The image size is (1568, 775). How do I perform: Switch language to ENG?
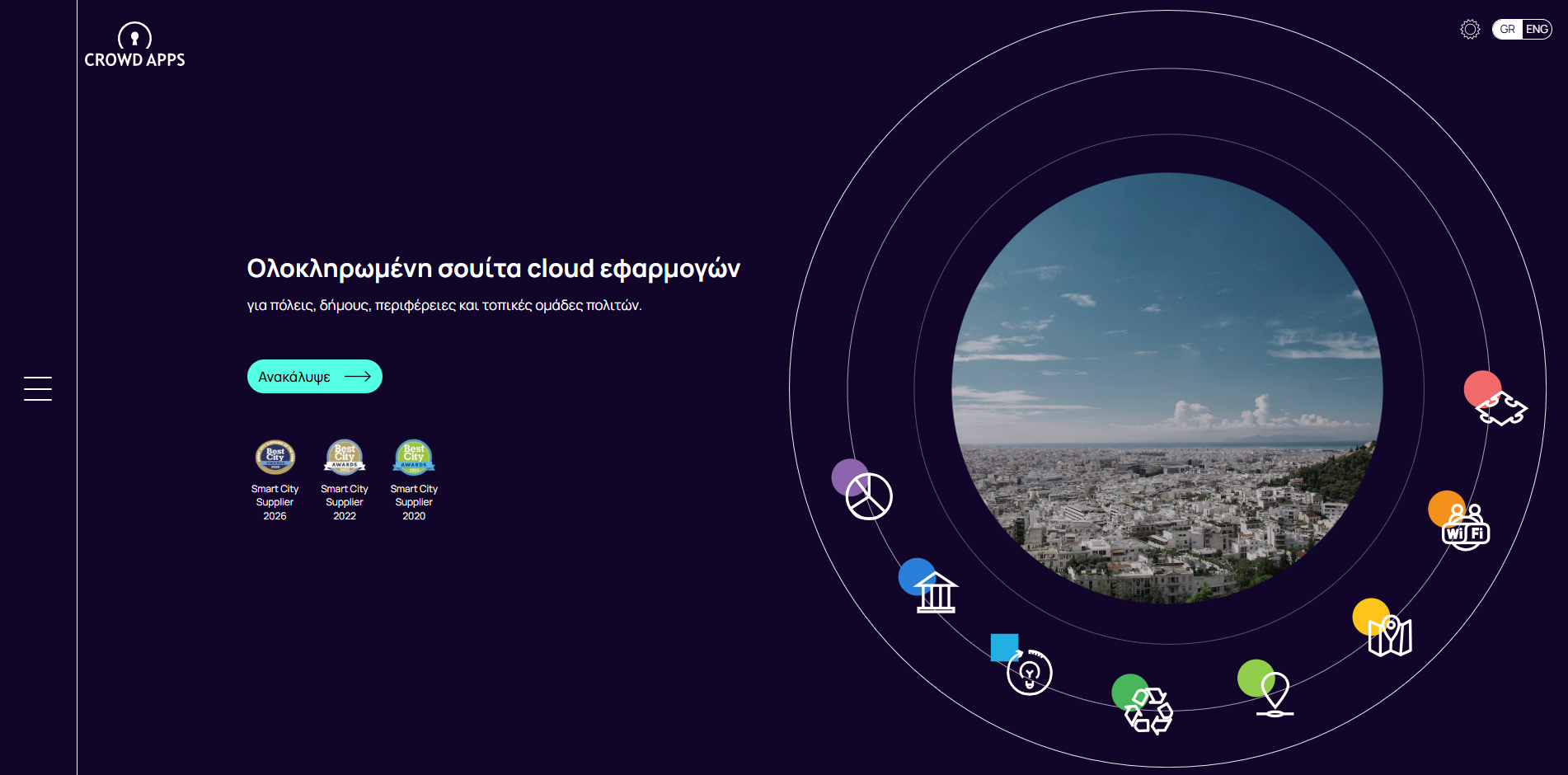tap(1535, 30)
